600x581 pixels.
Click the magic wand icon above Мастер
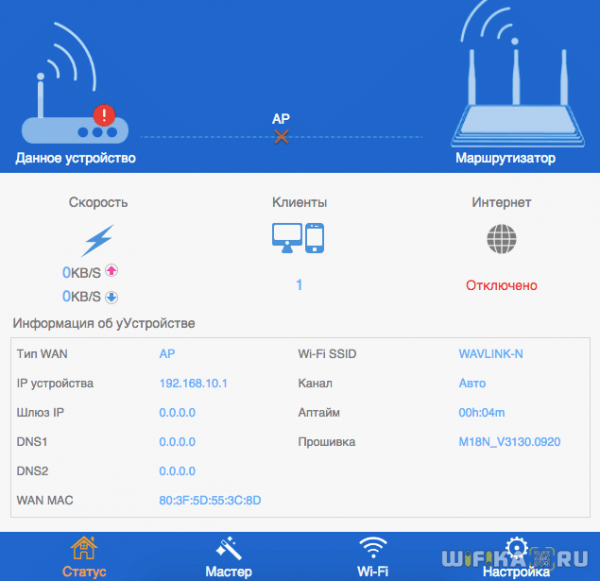coord(228,548)
